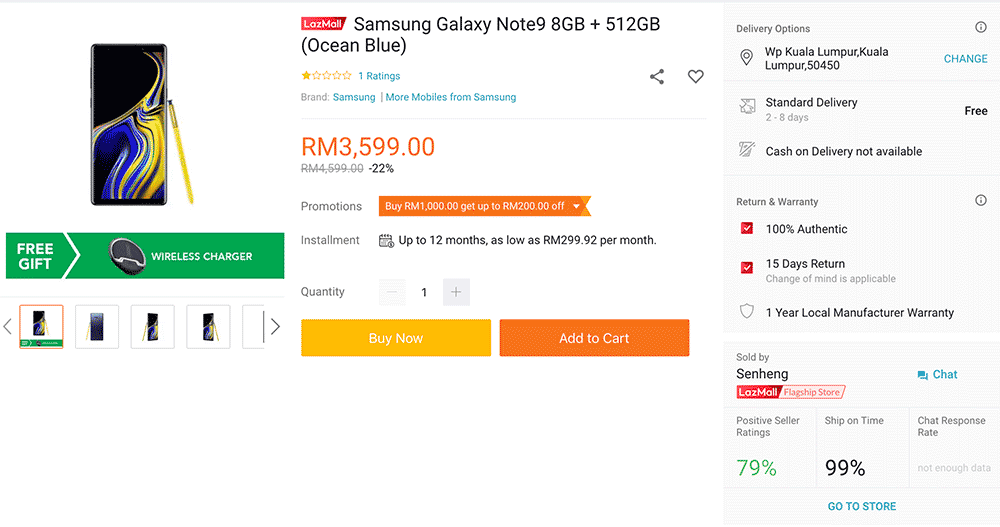Open More Mobiles from Samsung link

click(451, 97)
